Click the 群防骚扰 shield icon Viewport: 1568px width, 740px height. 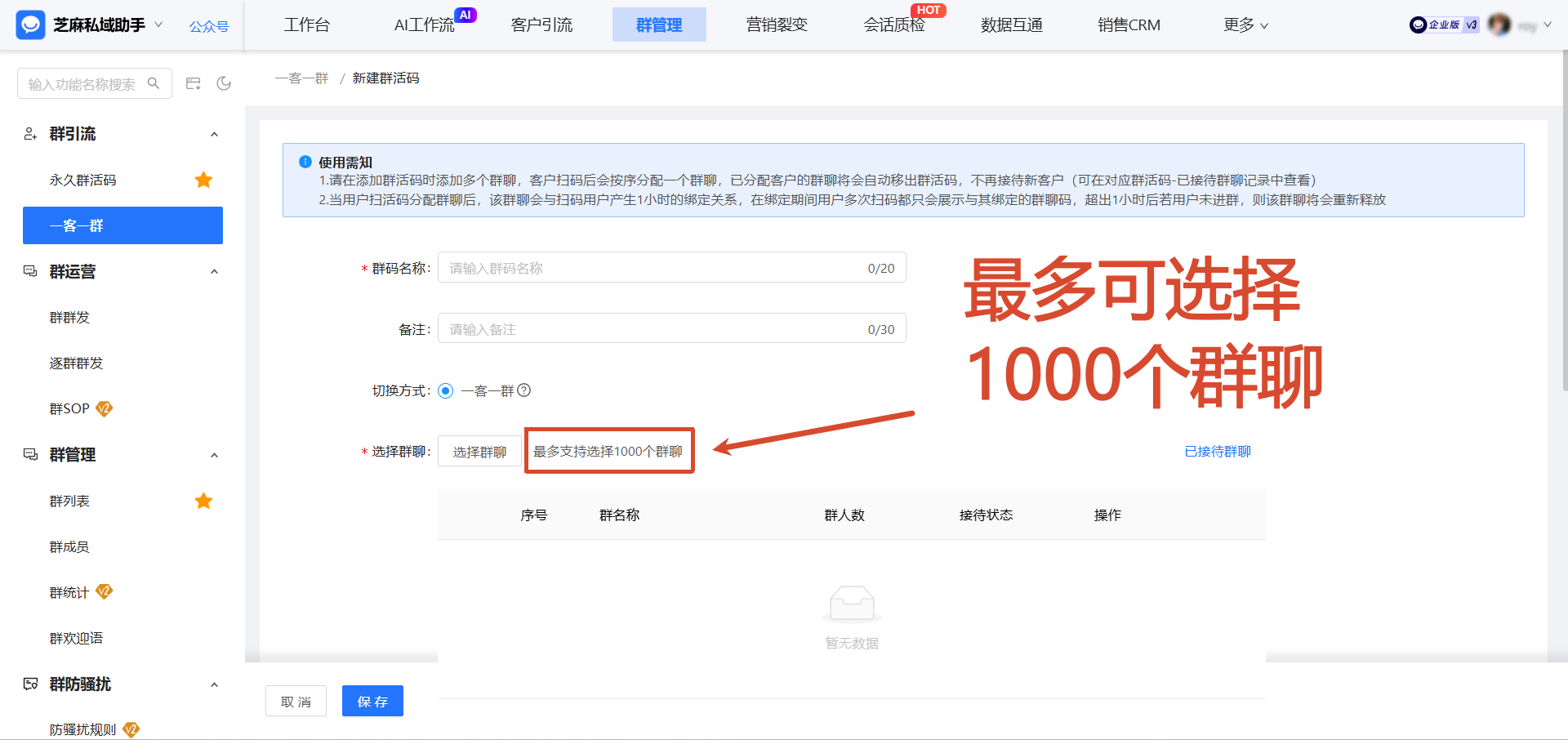(x=29, y=684)
